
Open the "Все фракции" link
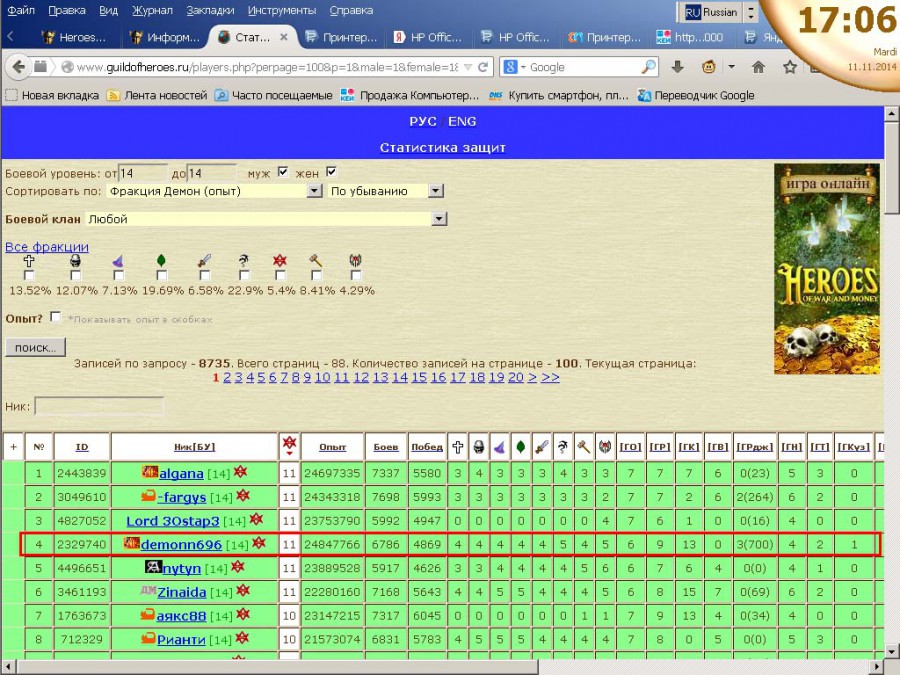coord(47,247)
